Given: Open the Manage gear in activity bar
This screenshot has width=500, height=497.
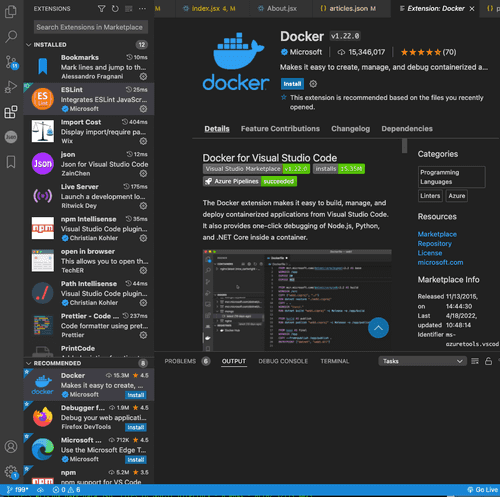Looking at the screenshot, I should 11,472.
